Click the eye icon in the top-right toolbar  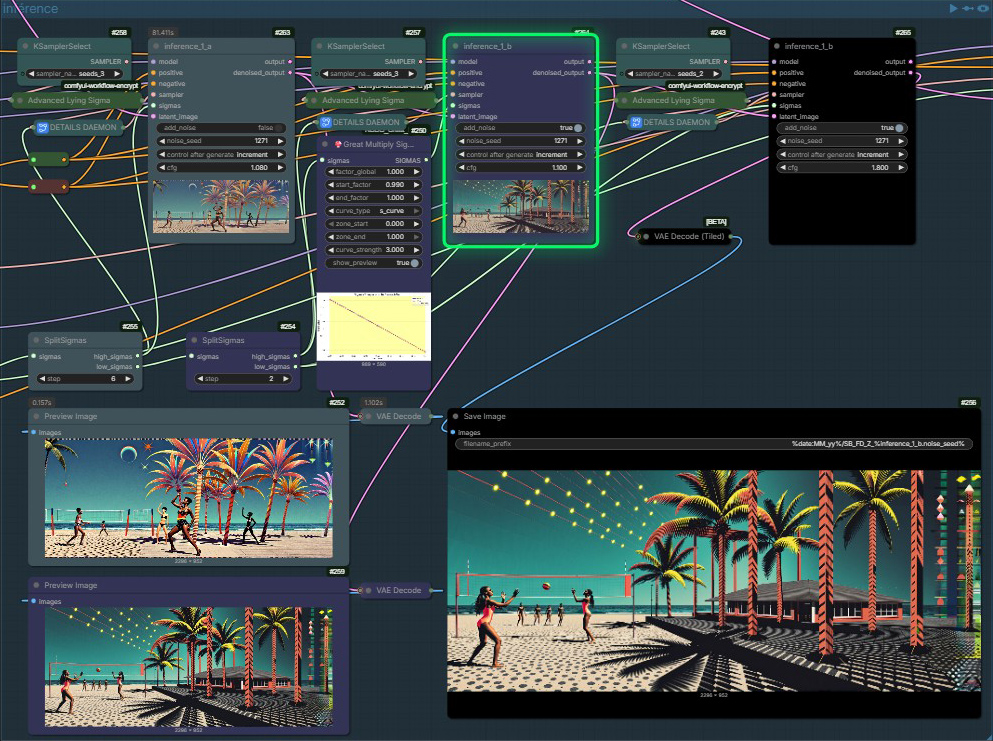pos(983,8)
